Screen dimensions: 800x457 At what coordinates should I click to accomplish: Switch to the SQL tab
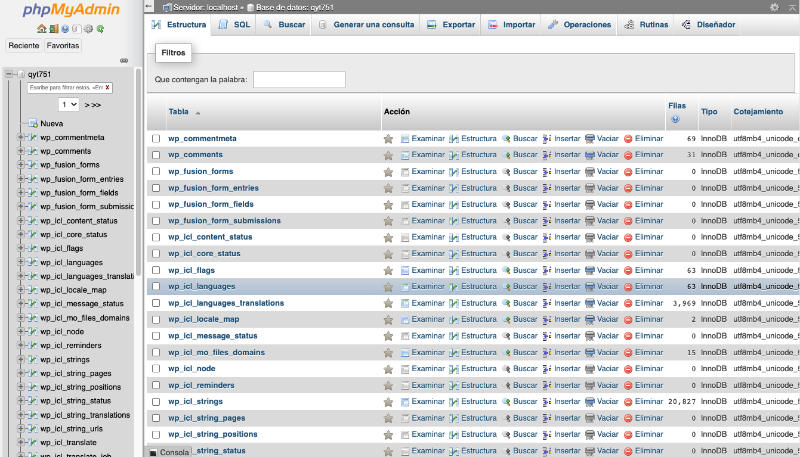coord(234,24)
